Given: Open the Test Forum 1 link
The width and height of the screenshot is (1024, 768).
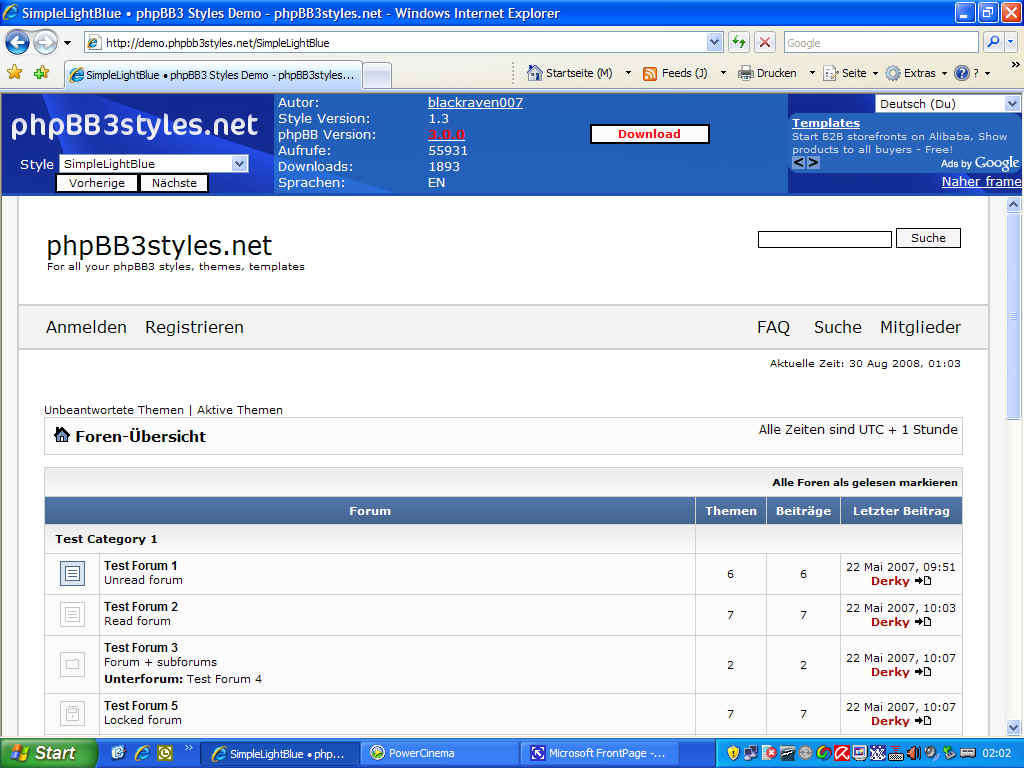Looking at the screenshot, I should pyautogui.click(x=140, y=566).
